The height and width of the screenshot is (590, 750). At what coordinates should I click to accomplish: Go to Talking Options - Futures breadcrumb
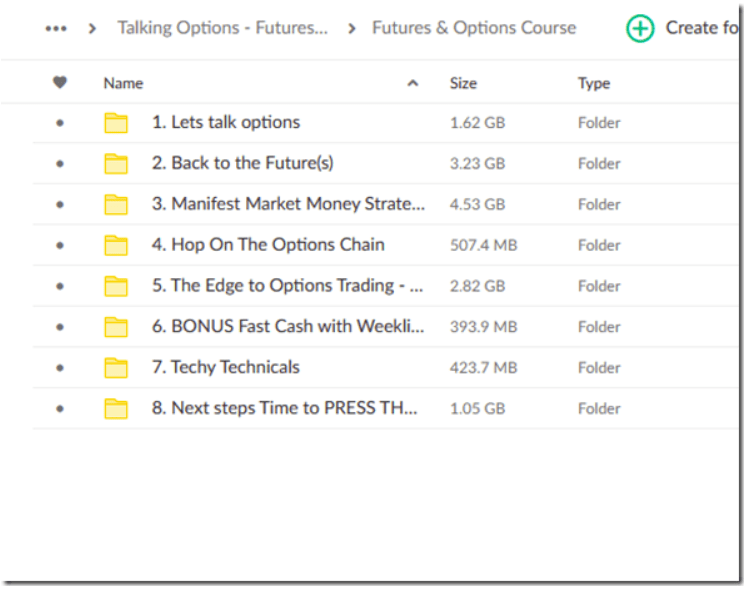pyautogui.click(x=222, y=28)
